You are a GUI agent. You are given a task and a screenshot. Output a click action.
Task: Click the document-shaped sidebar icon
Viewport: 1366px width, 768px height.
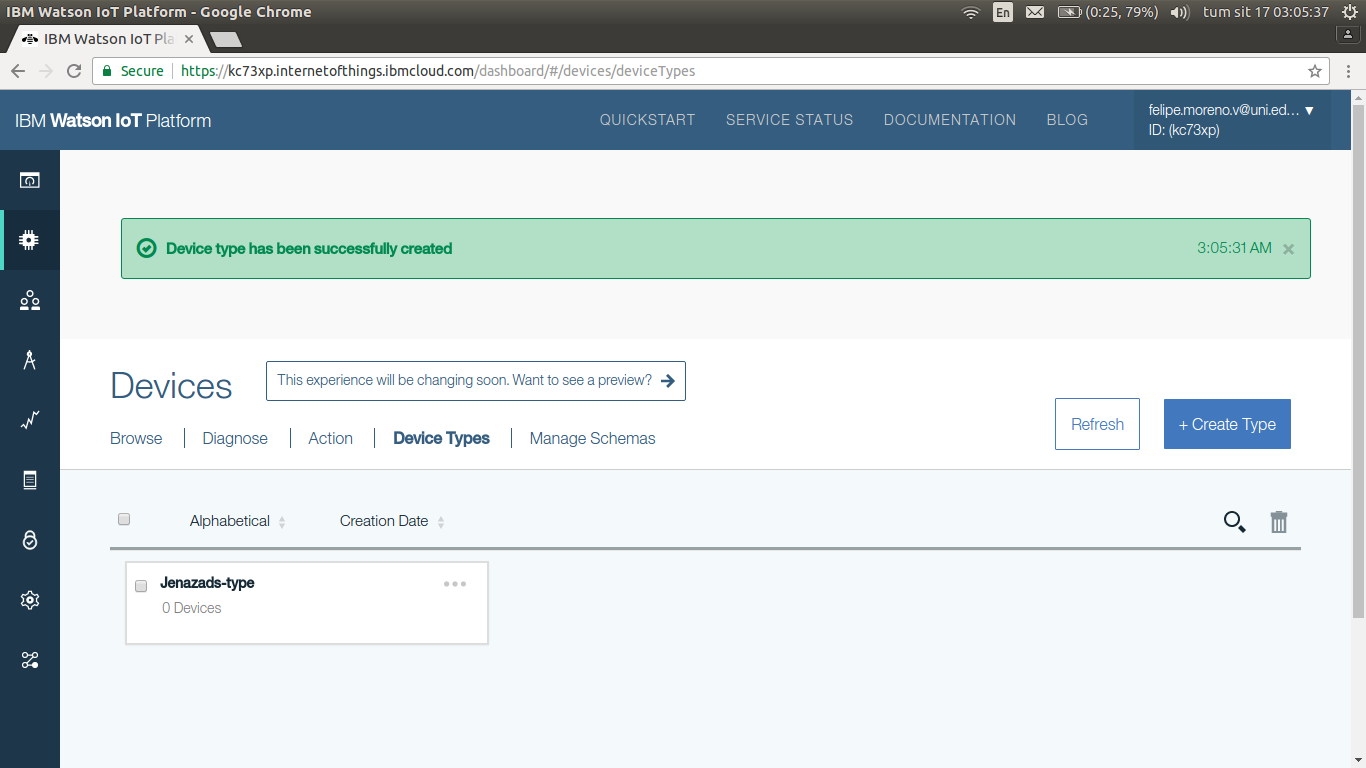pyautogui.click(x=30, y=480)
